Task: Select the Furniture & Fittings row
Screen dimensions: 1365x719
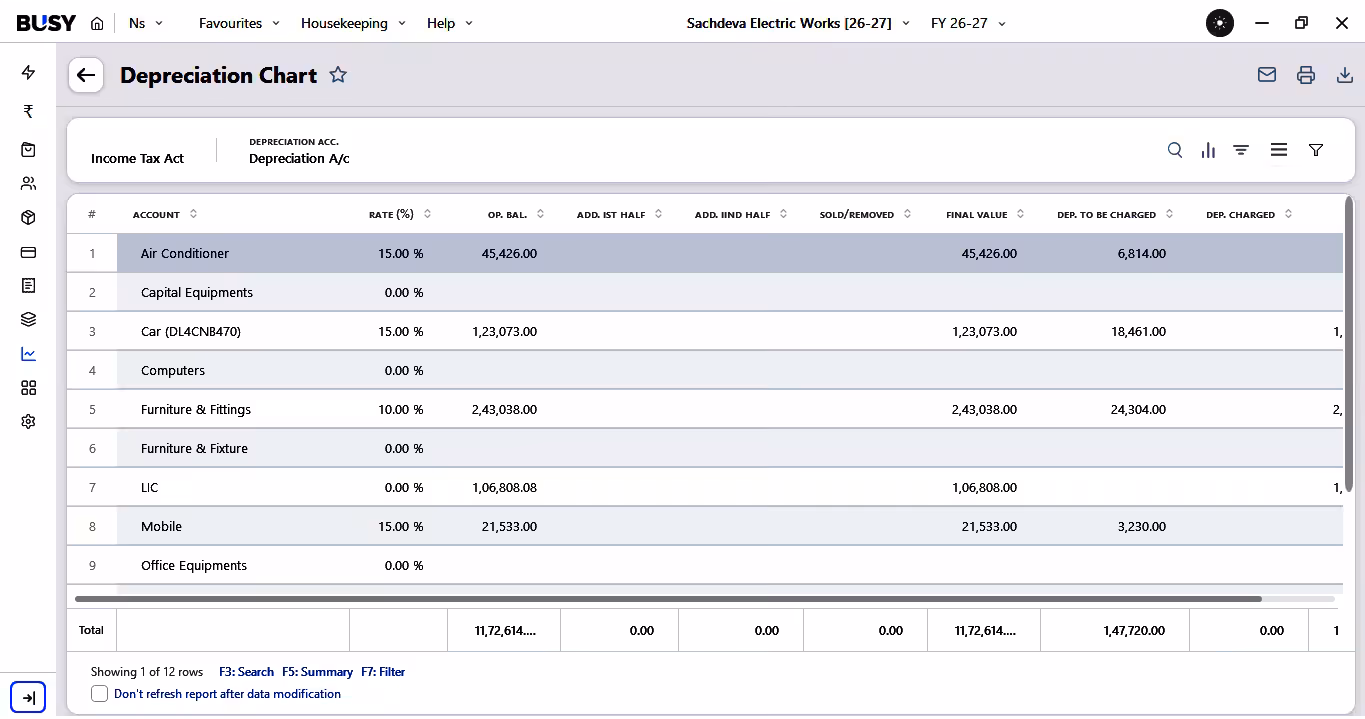Action: (705, 410)
